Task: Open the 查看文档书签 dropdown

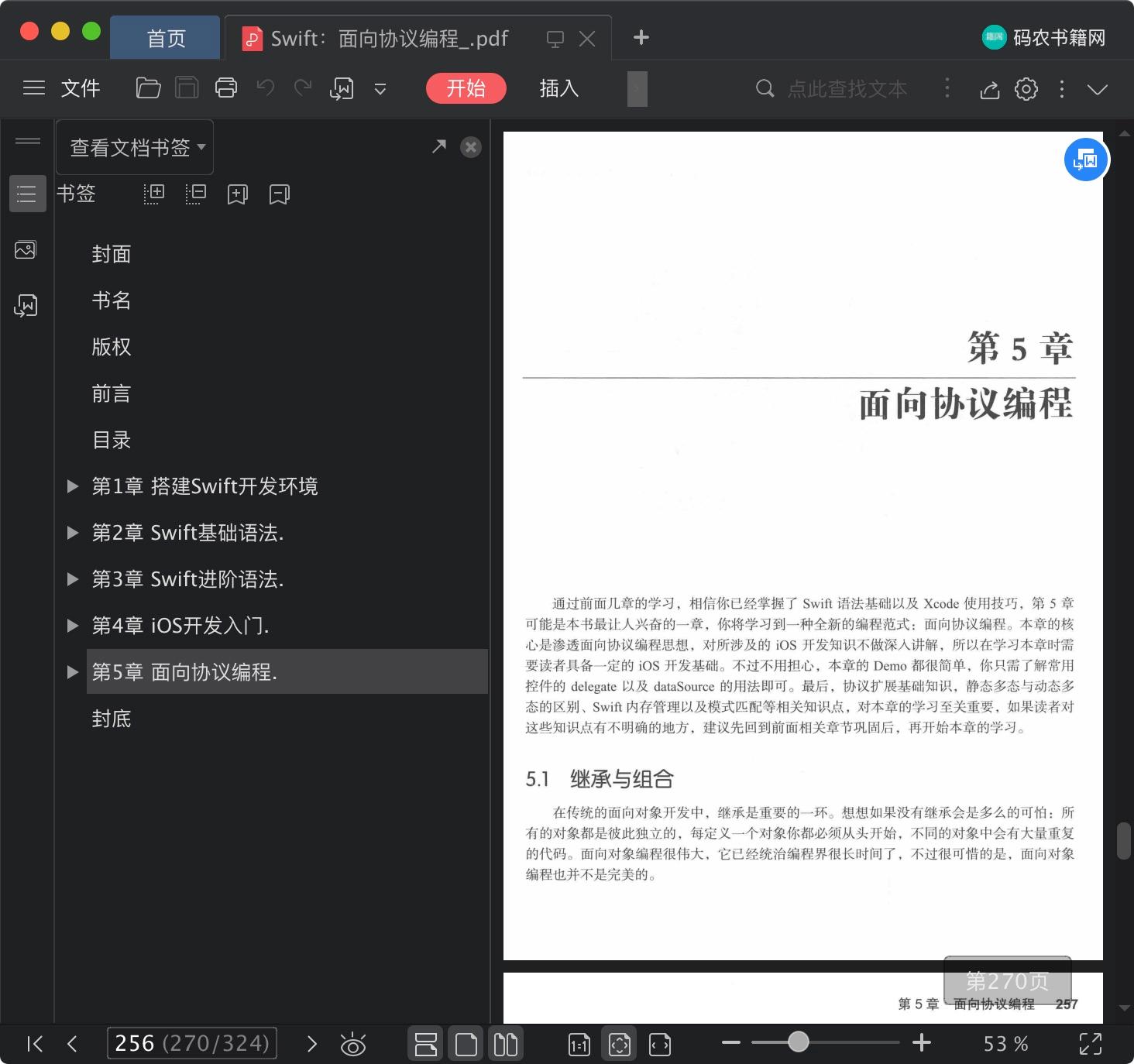Action: click(136, 147)
